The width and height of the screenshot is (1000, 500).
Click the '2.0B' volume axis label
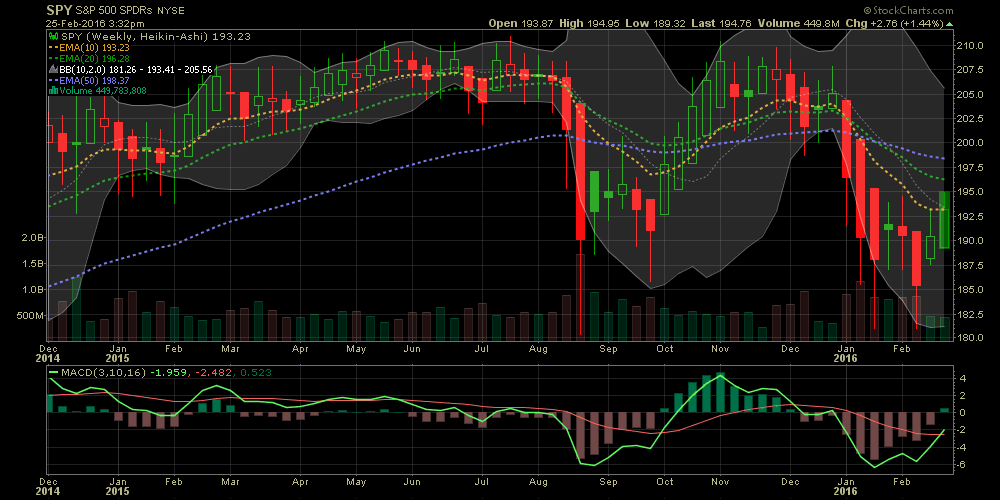click(33, 238)
